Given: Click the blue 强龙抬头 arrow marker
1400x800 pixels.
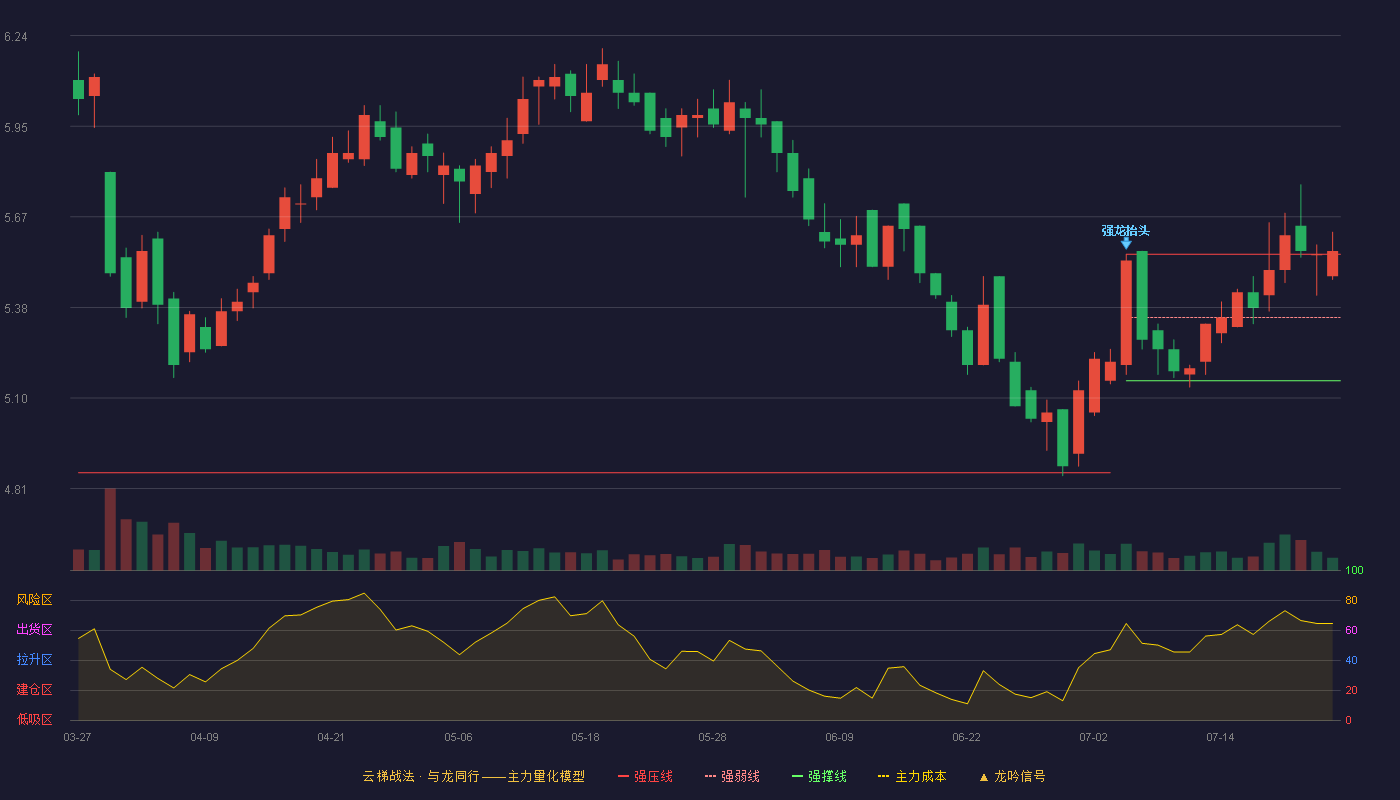Looking at the screenshot, I should tap(1126, 243).
